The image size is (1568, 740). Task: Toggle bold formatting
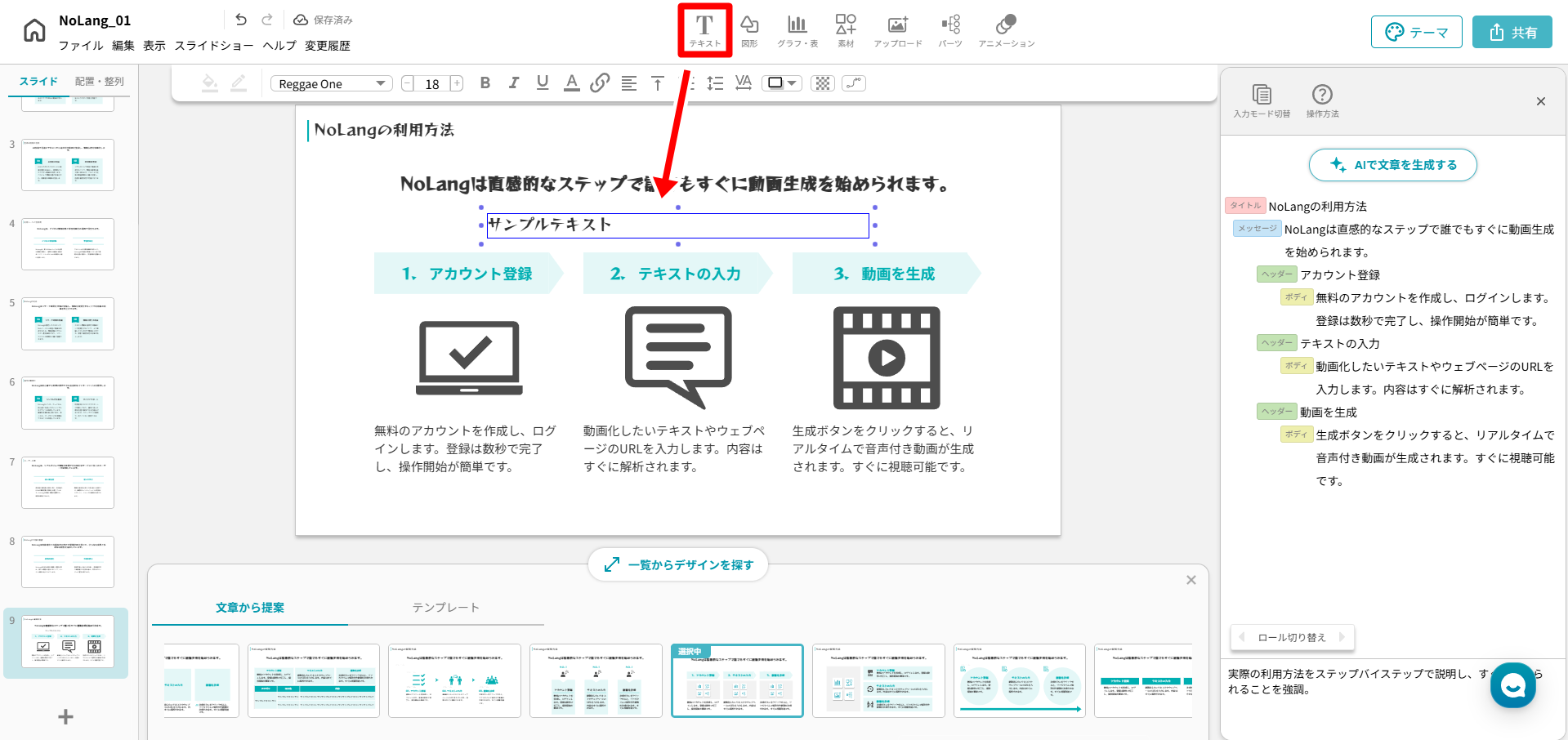pos(485,82)
